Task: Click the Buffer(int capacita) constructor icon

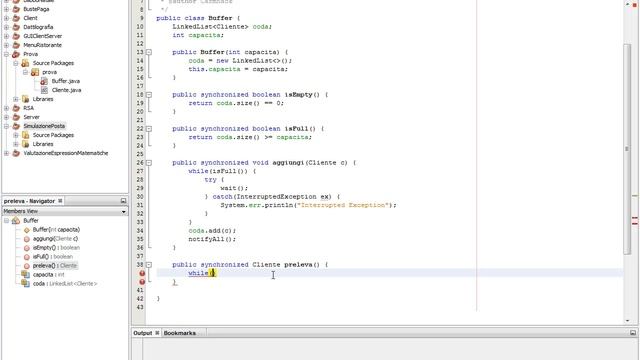Action: 27,230
